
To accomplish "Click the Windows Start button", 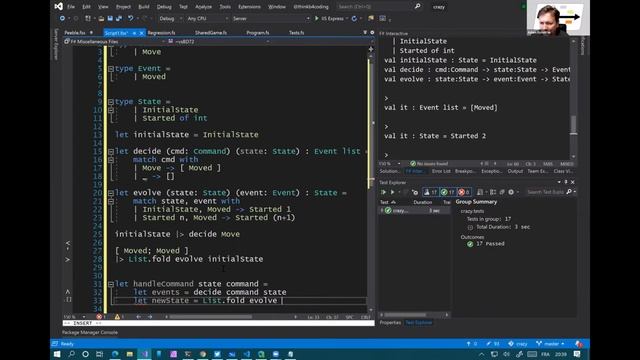I will pos(57,354).
